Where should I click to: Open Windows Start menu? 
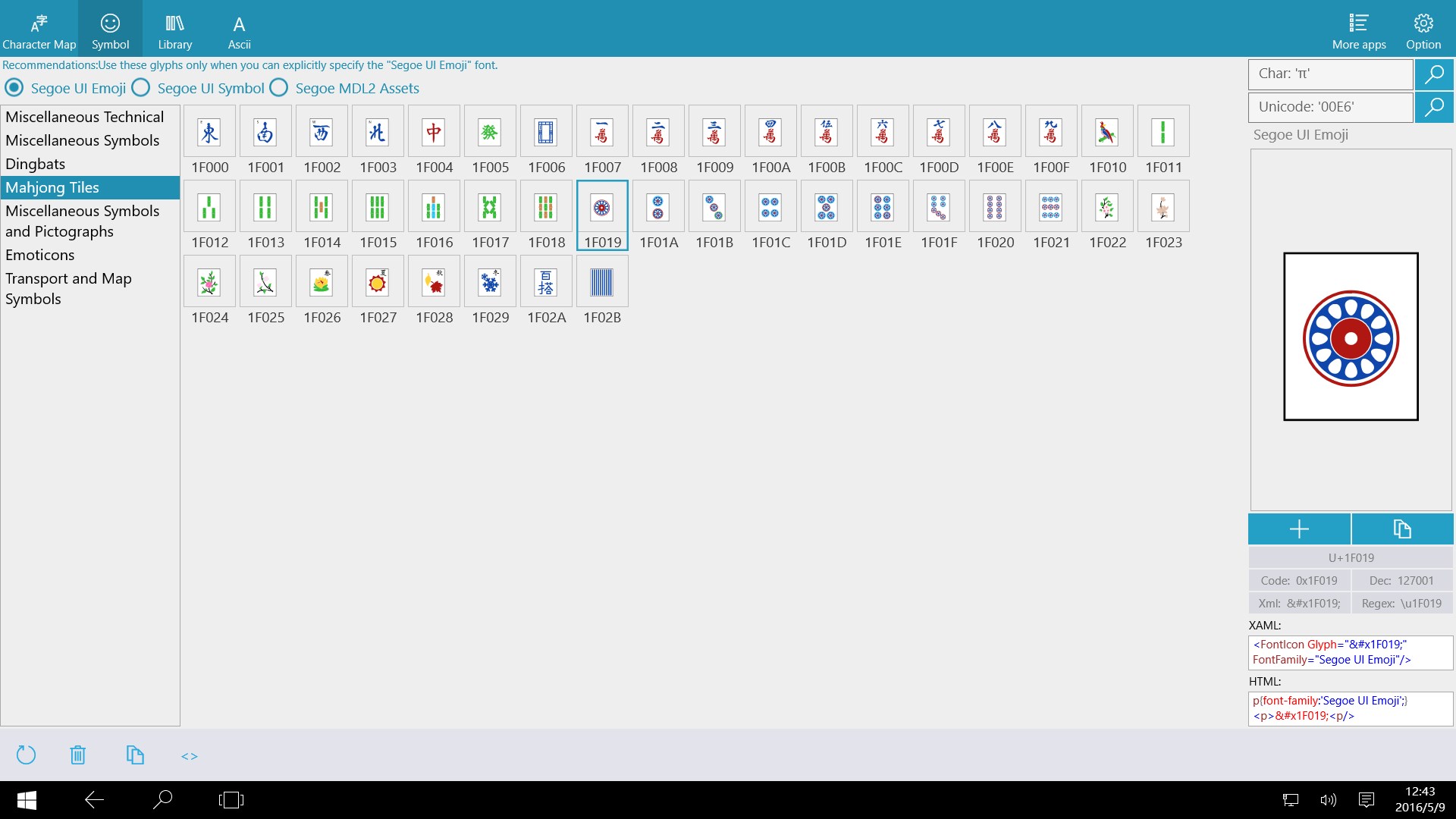tap(27, 799)
